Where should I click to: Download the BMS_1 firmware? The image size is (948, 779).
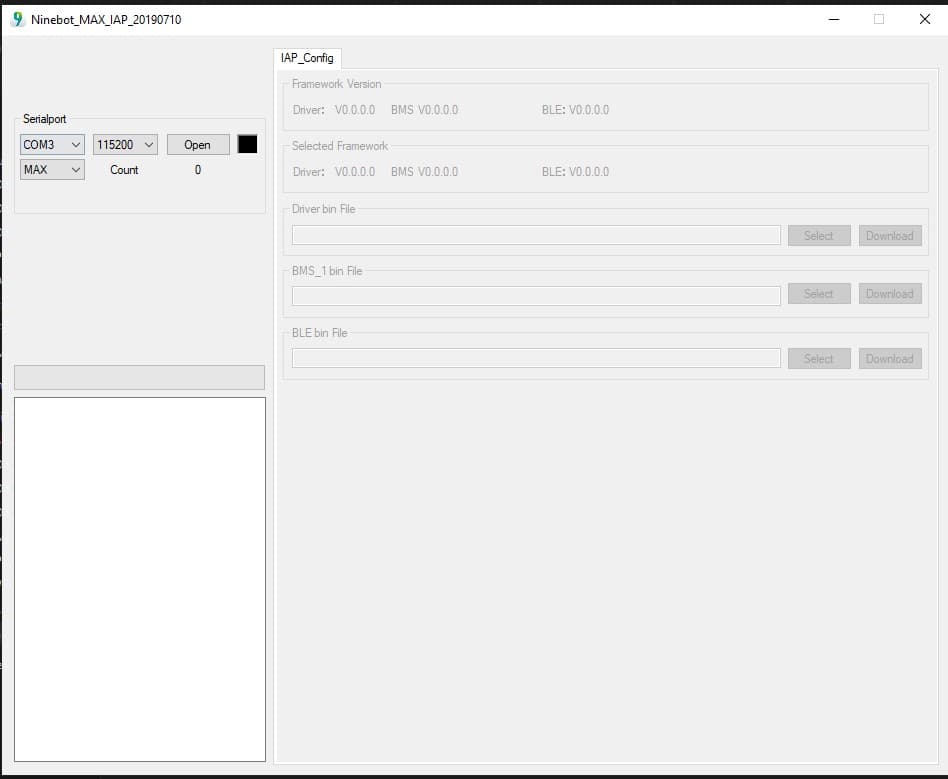click(889, 293)
